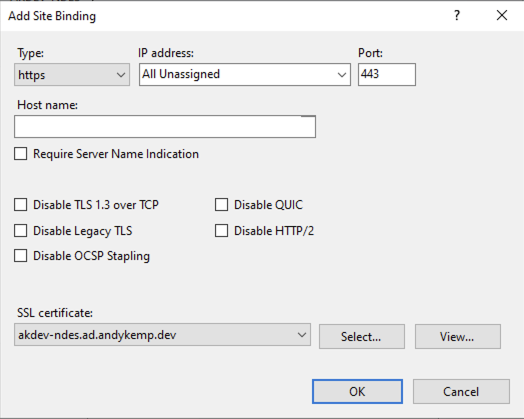The image size is (524, 419).
Task: Enable Require Server Name Indication
Action: (x=21, y=154)
